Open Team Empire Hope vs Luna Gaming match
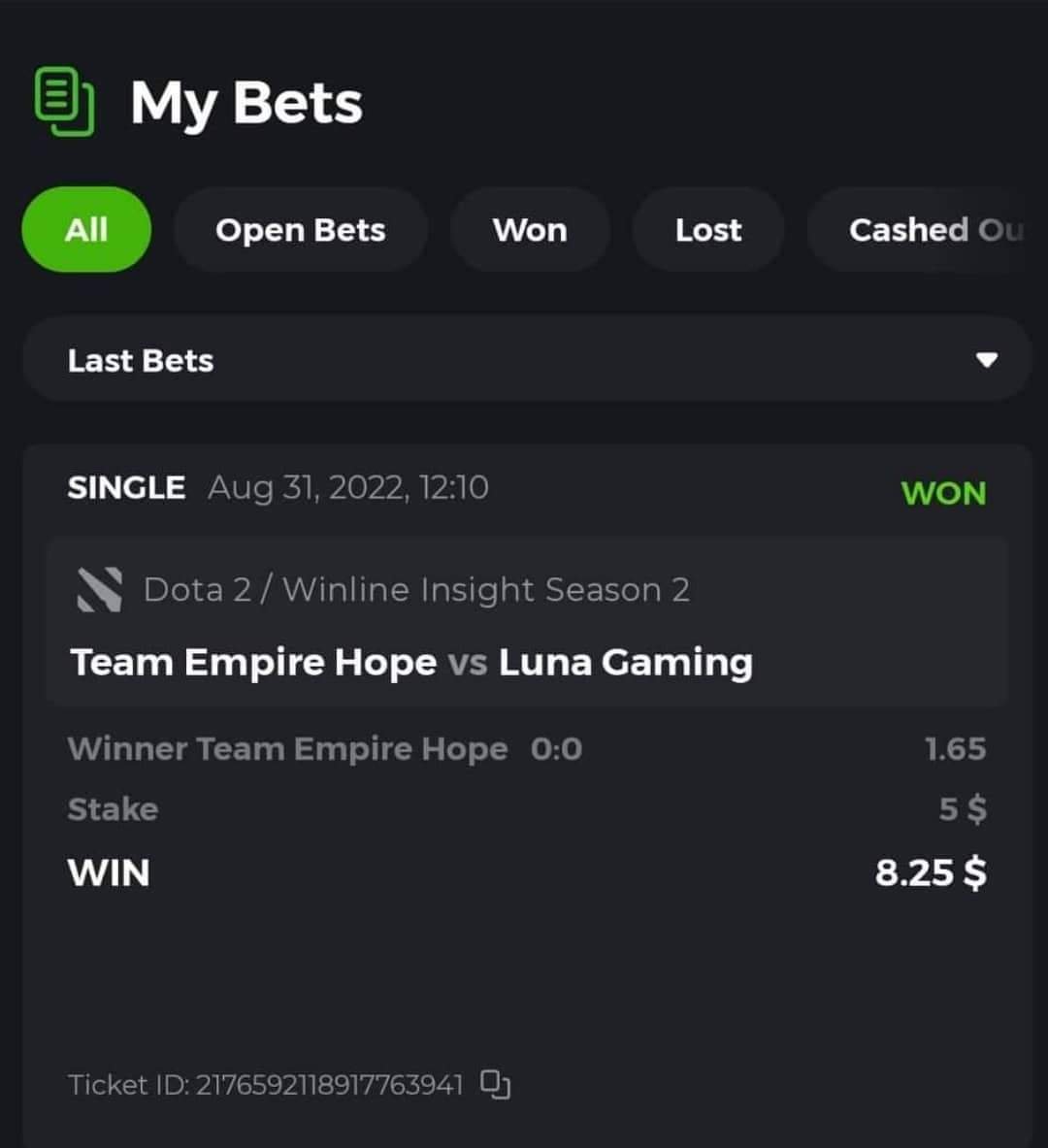The height and width of the screenshot is (1148, 1048). (x=410, y=663)
